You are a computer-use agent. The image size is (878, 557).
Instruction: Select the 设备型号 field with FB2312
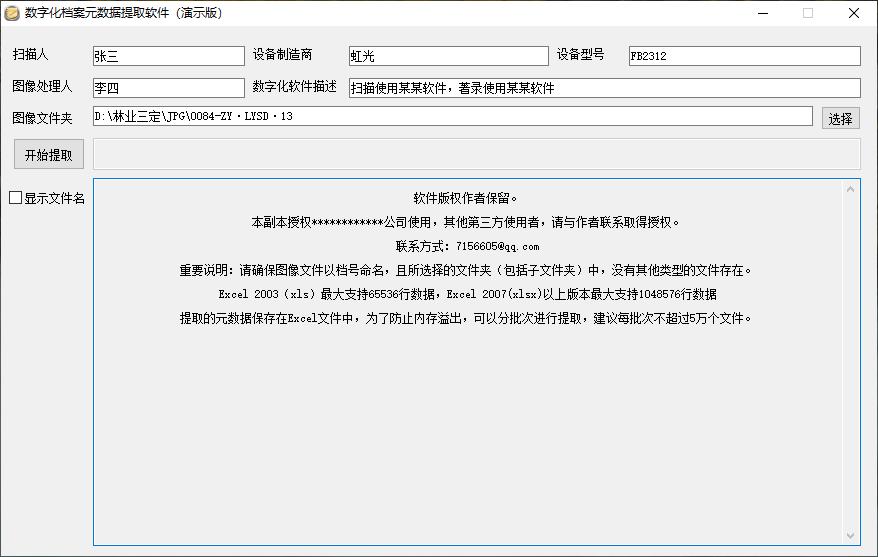pyautogui.click(x=744, y=56)
